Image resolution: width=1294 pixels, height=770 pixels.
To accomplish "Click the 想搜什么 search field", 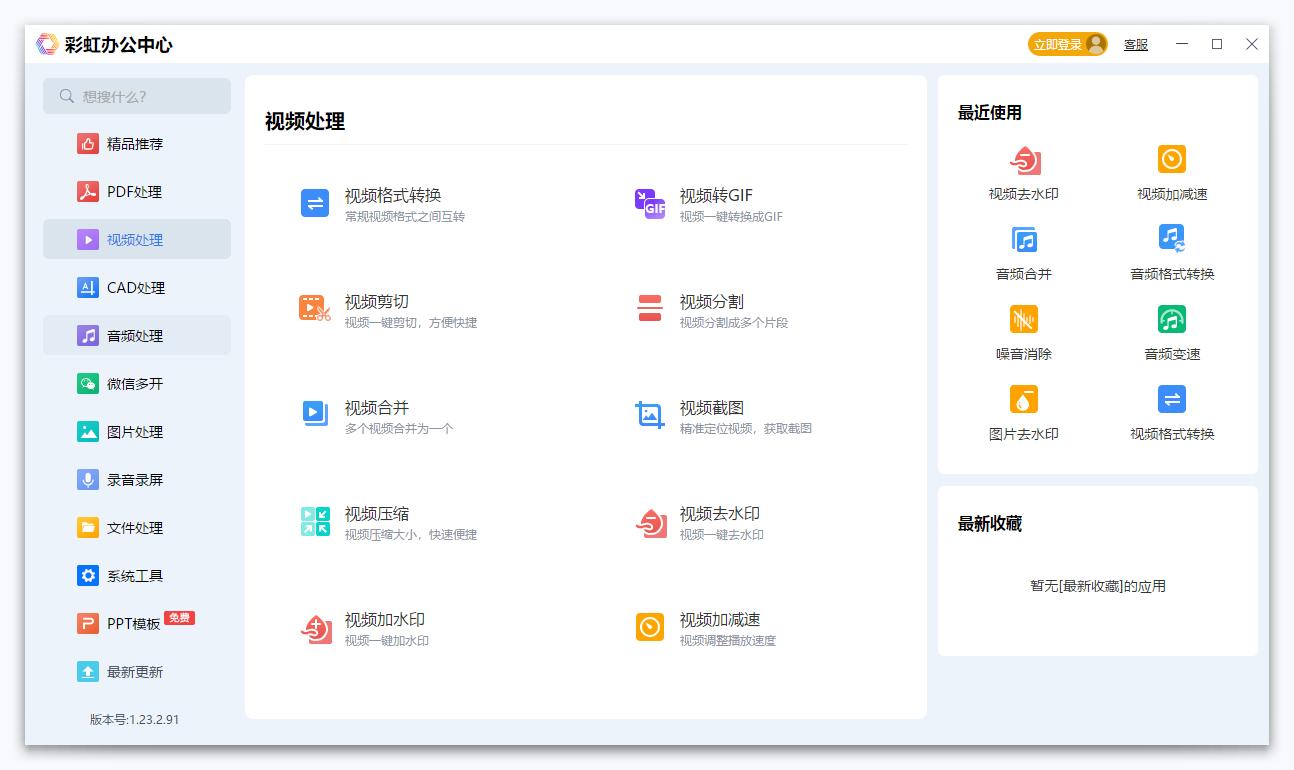I will [137, 96].
